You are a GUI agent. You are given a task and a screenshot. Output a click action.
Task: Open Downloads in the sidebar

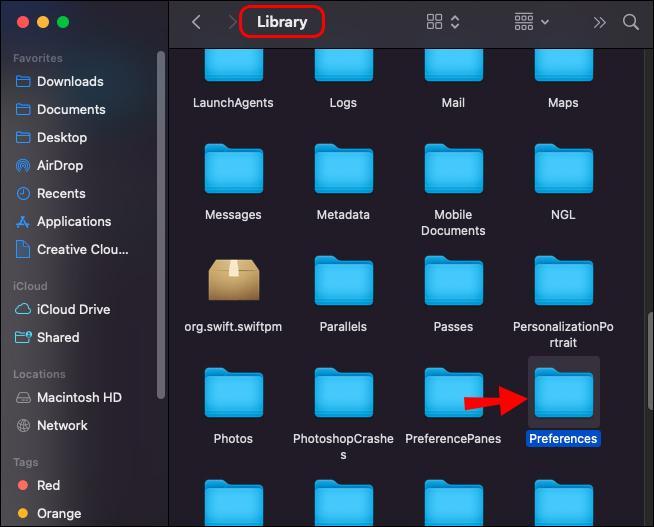click(70, 81)
